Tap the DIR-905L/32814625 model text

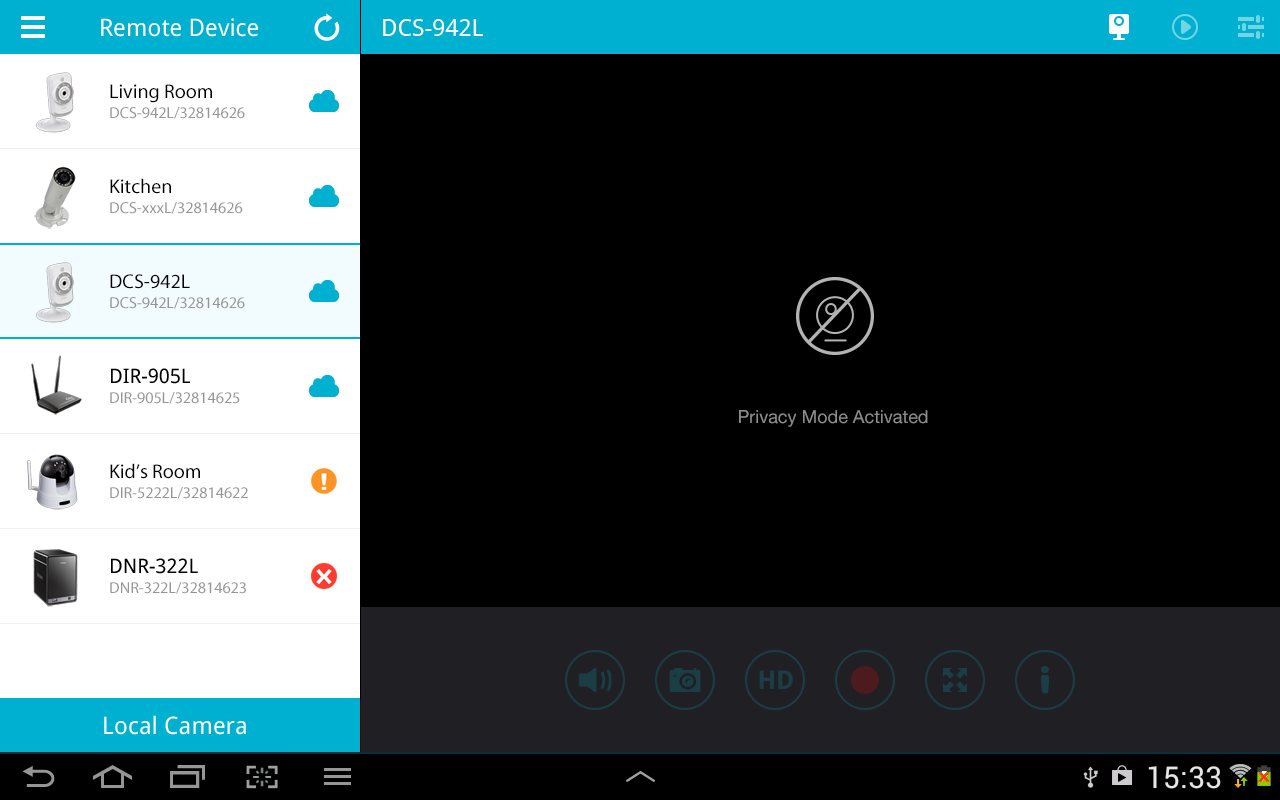tap(174, 398)
